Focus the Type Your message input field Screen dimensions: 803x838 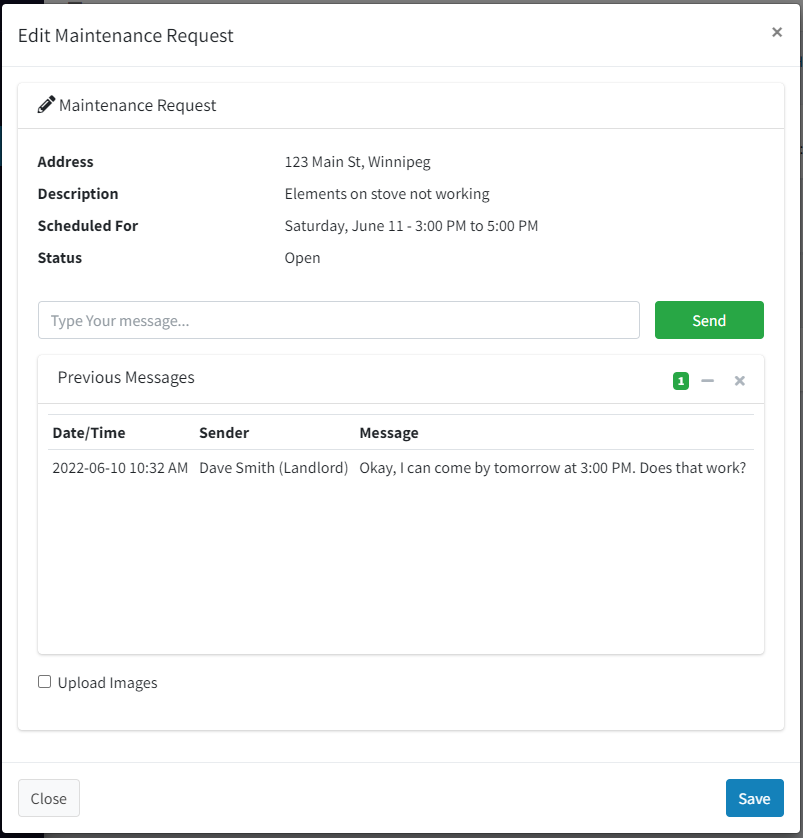point(338,320)
